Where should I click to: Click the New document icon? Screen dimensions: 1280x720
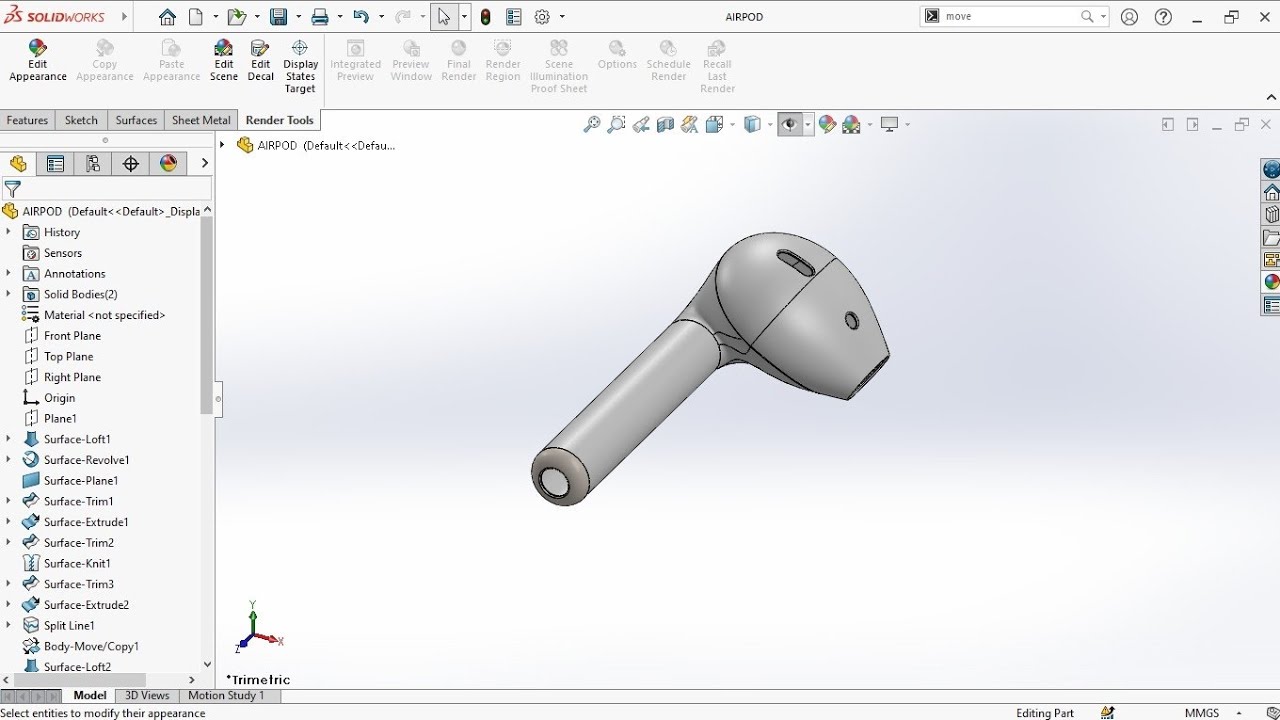pyautogui.click(x=196, y=17)
